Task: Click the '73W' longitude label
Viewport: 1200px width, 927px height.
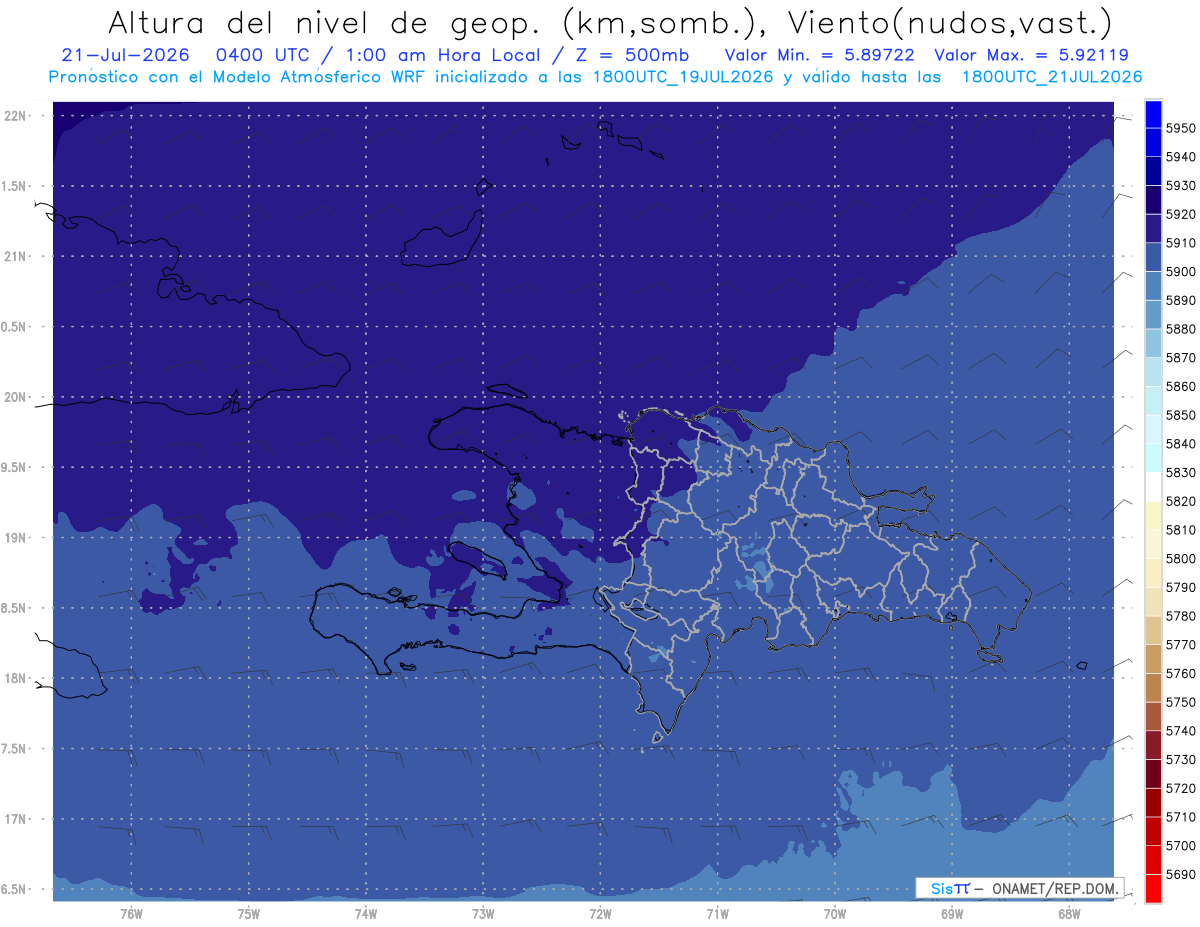Action: tap(483, 914)
